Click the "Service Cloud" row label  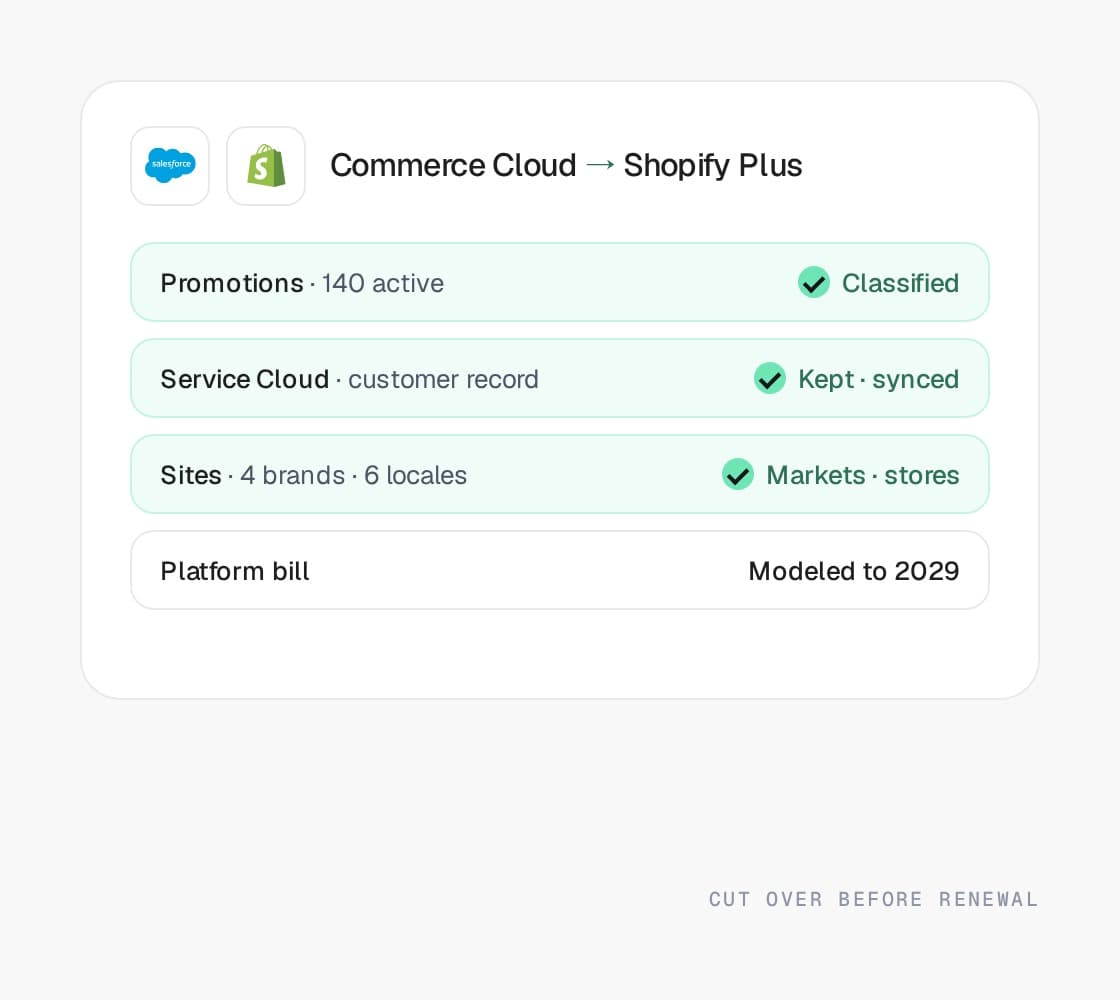[245, 379]
